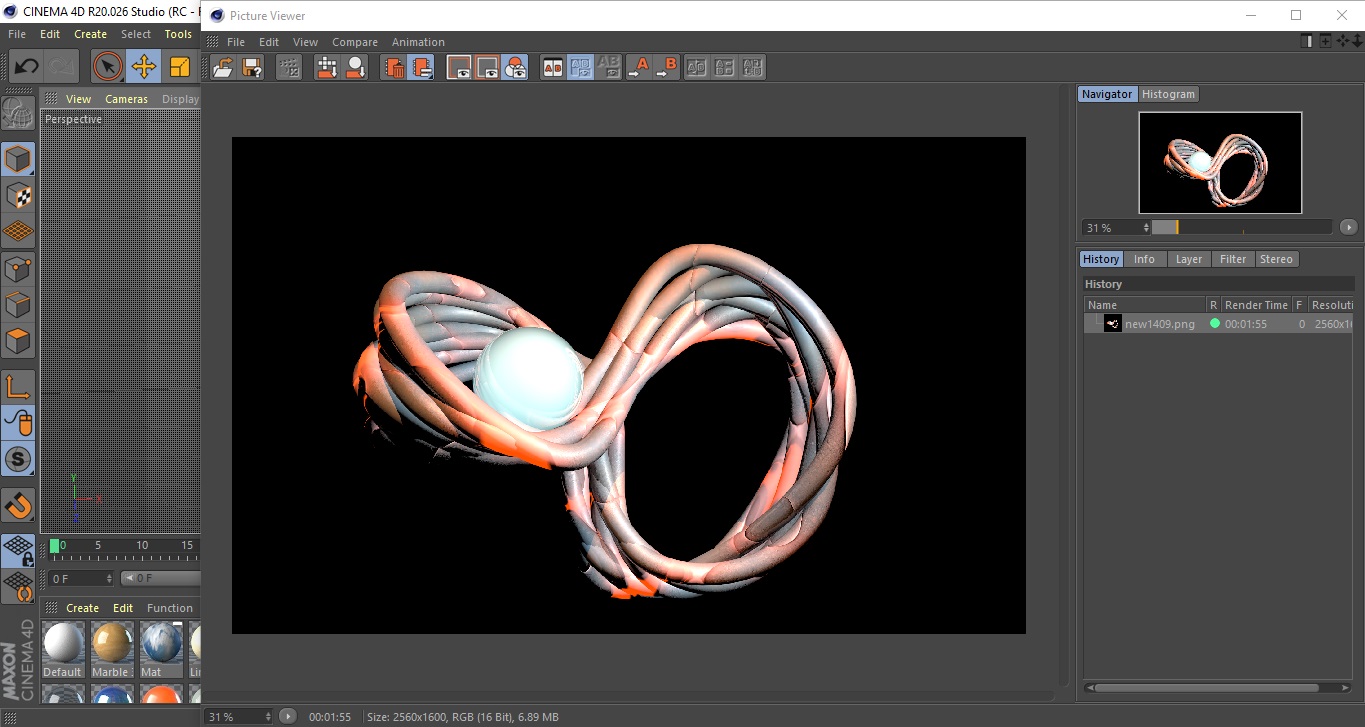Switch to the Filter tab
The width and height of the screenshot is (1365, 727).
coord(1233,259)
